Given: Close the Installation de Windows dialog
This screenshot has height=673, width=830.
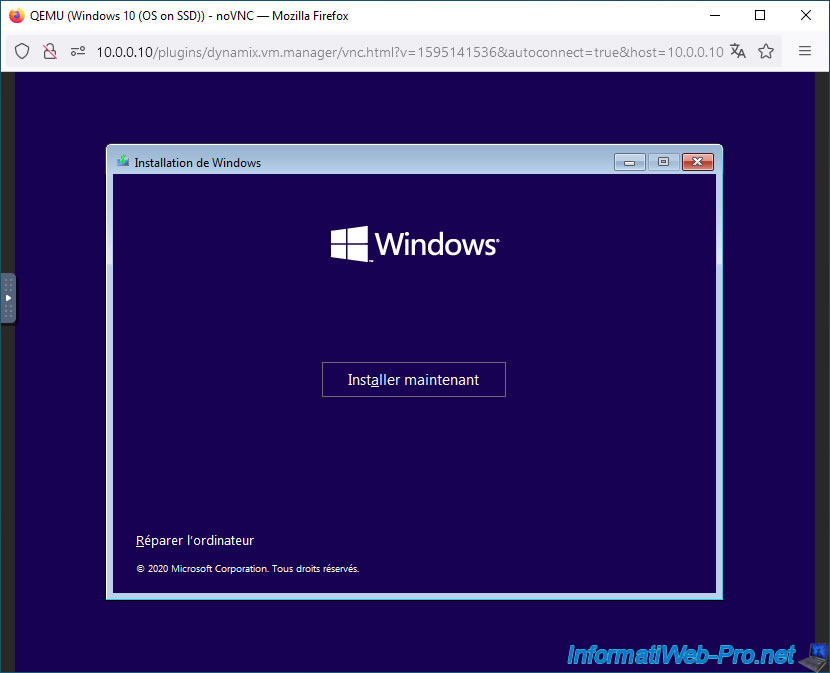Looking at the screenshot, I should [x=698, y=162].
